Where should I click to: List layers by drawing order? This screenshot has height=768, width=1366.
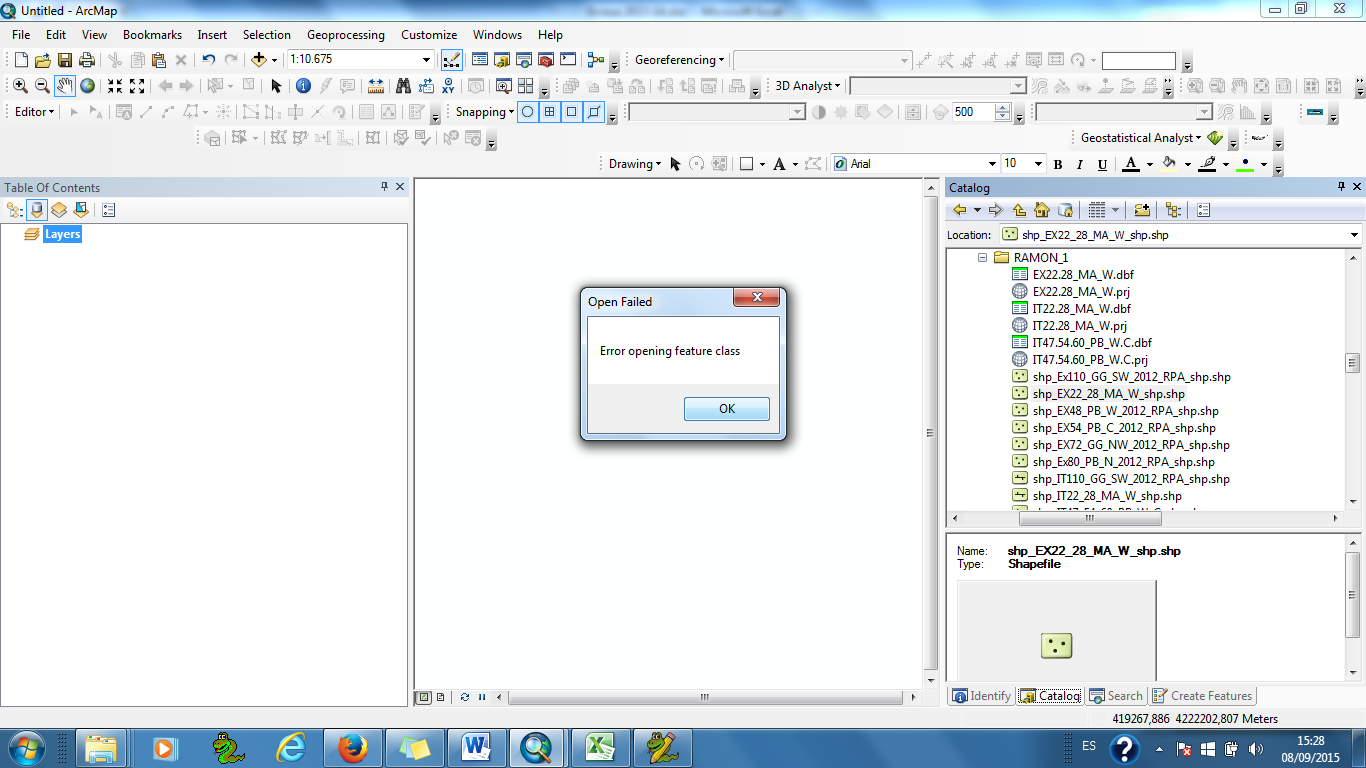tap(15, 210)
